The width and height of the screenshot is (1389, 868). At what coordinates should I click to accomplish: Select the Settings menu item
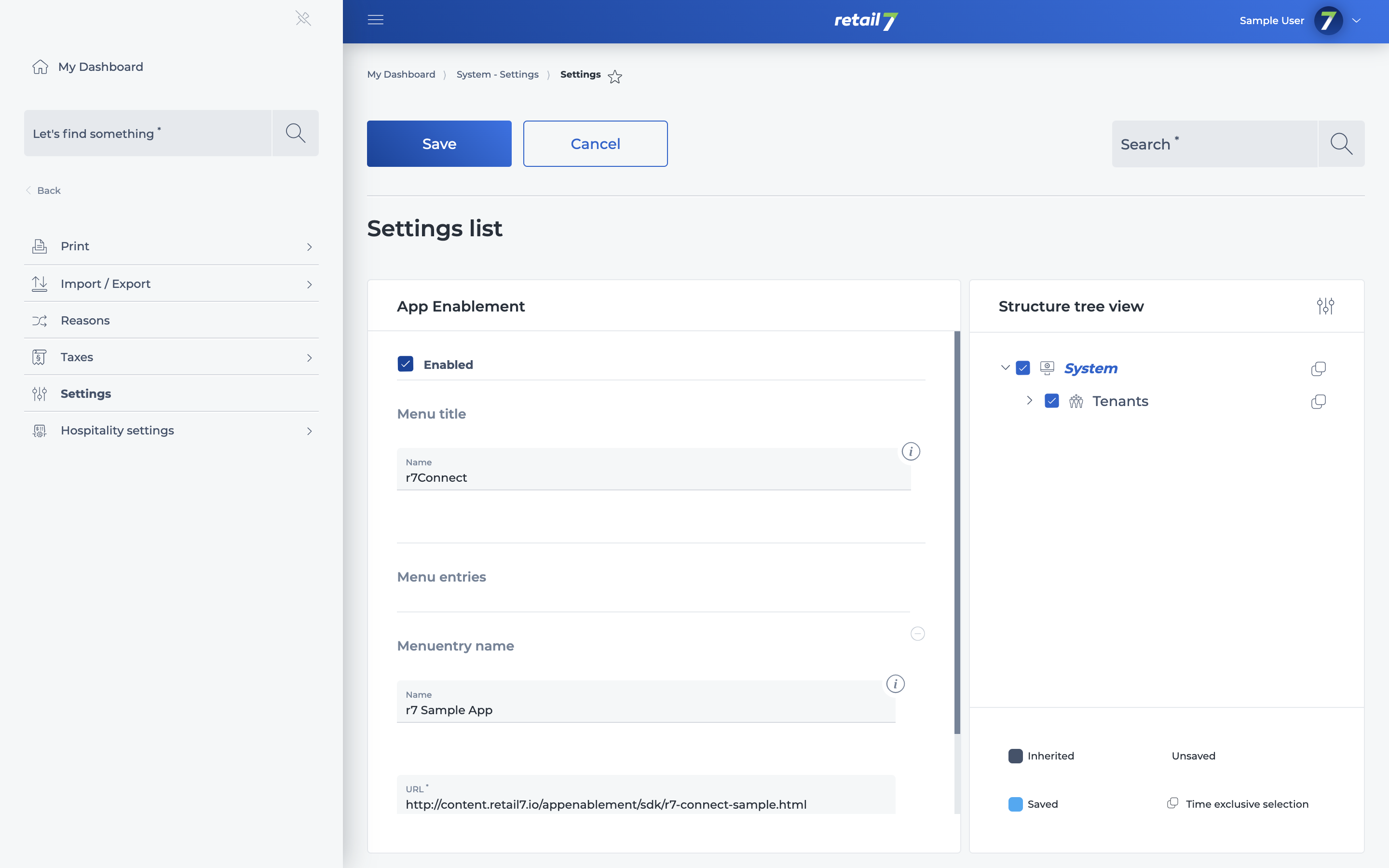(171, 394)
